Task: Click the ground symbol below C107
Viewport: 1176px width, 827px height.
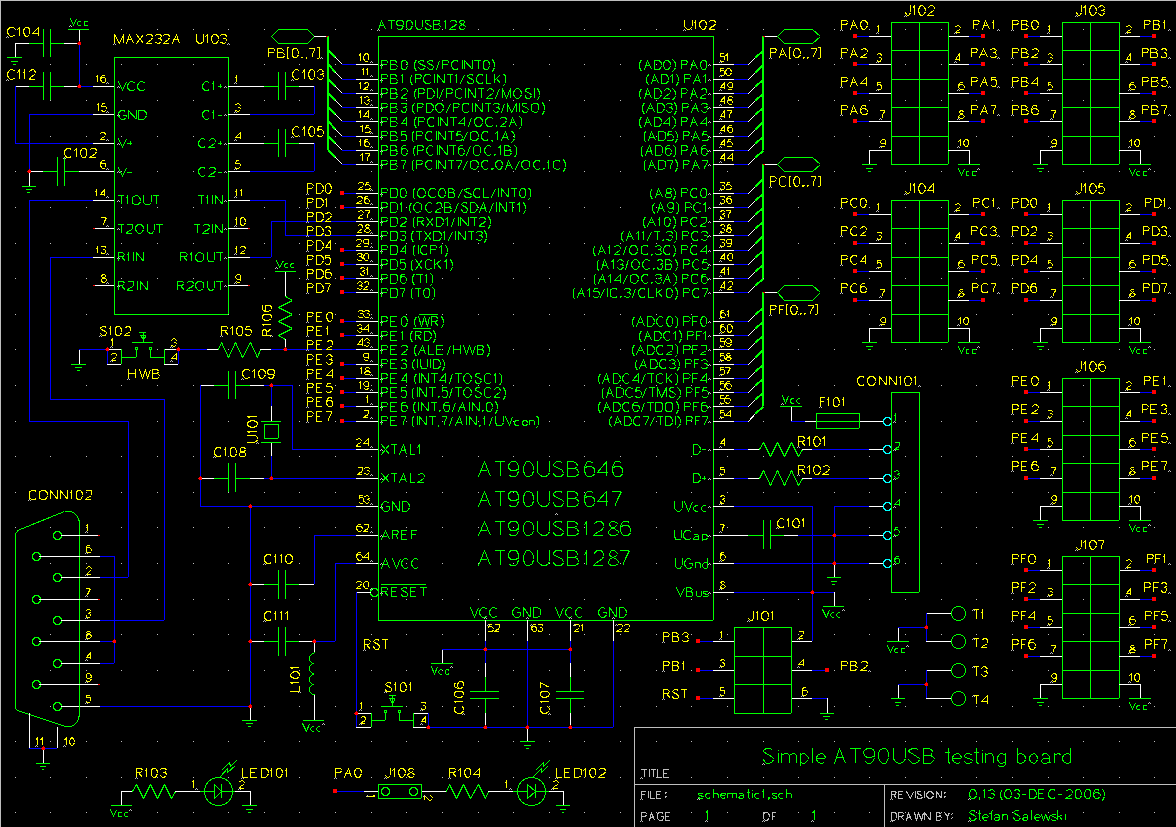Action: coord(527,744)
